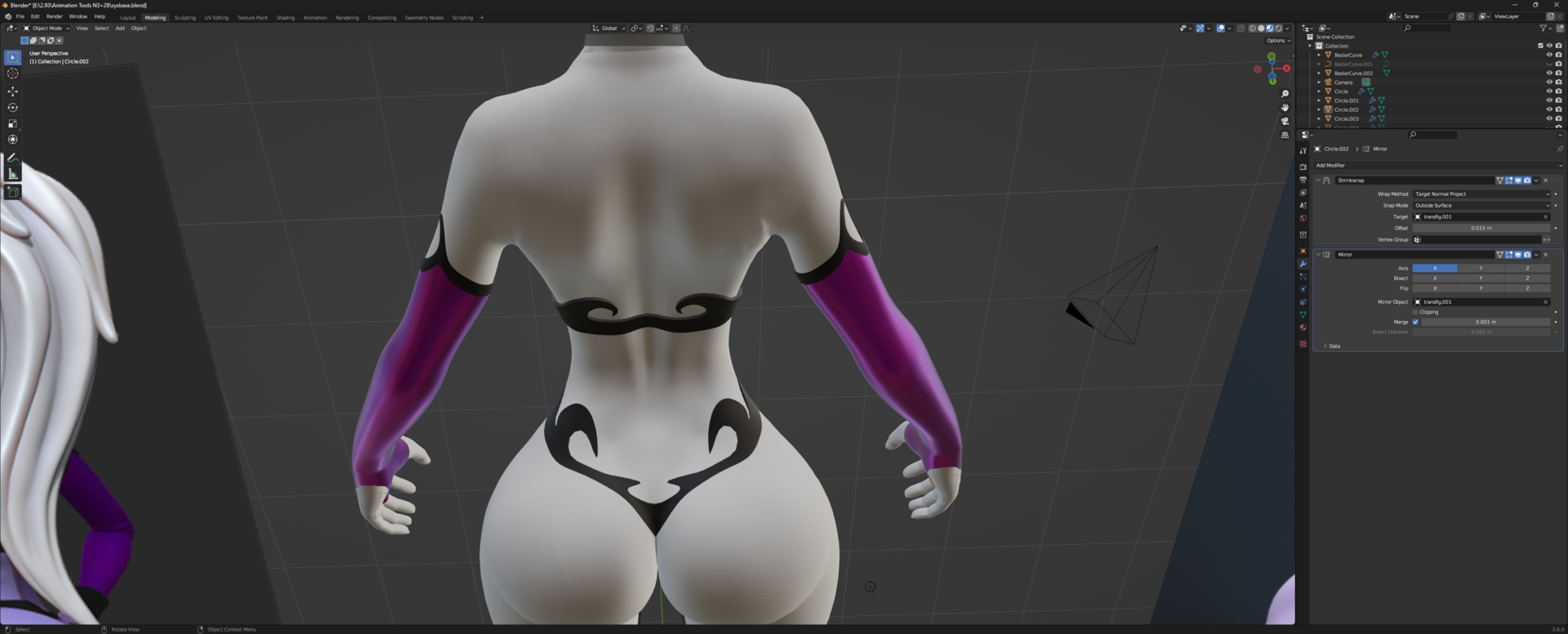Adjust Shrinkwrap Offset 0.015 m field
The width and height of the screenshot is (1568, 634).
pos(1481,228)
